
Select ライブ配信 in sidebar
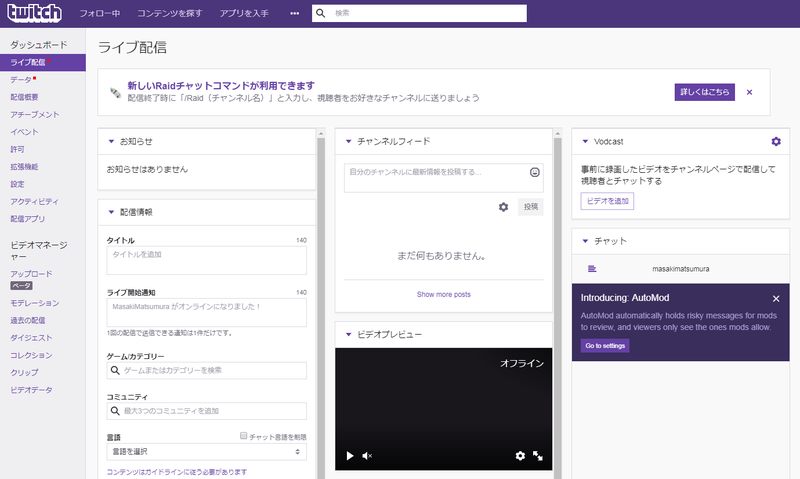coord(43,62)
